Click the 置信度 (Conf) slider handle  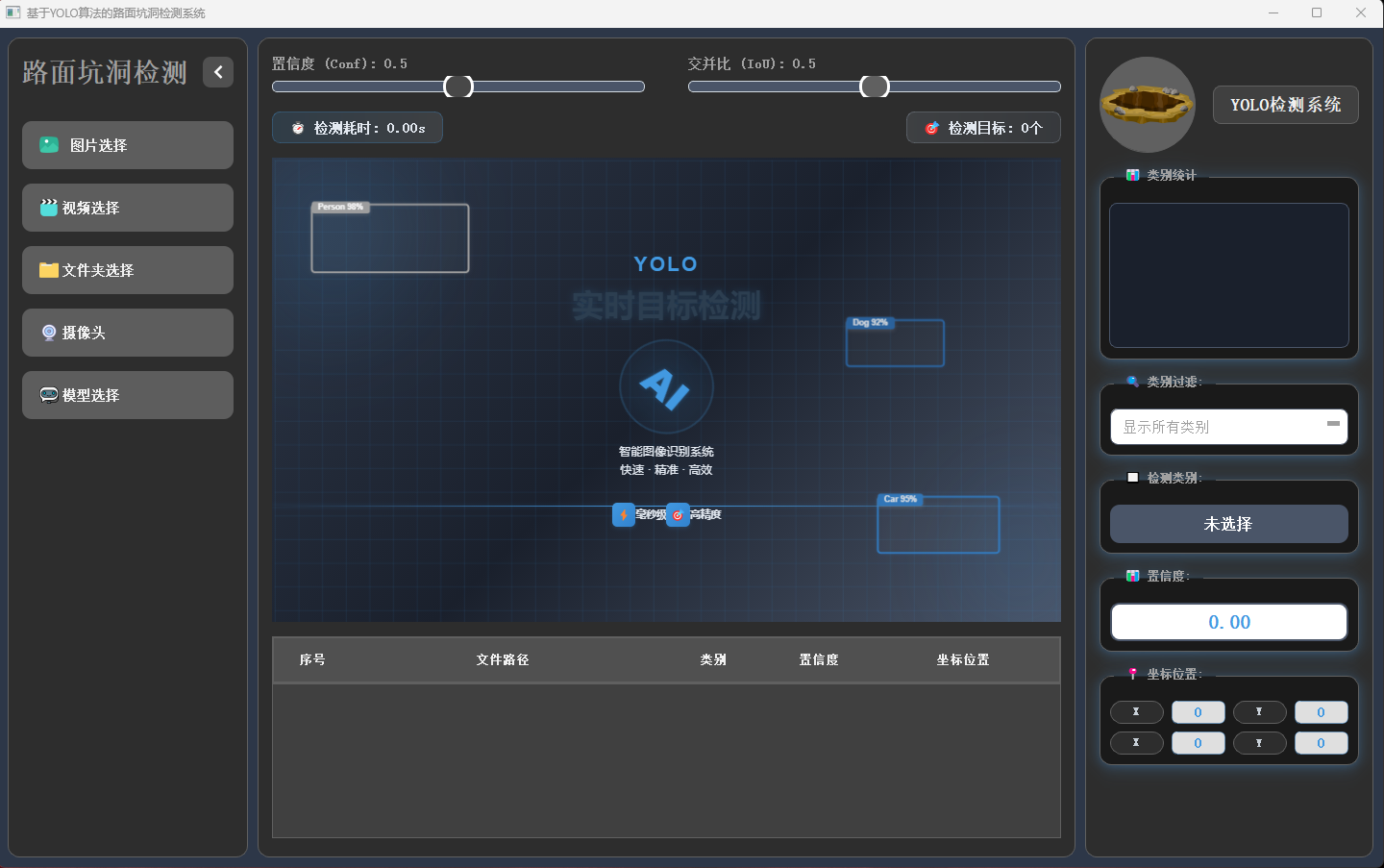pyautogui.click(x=458, y=87)
